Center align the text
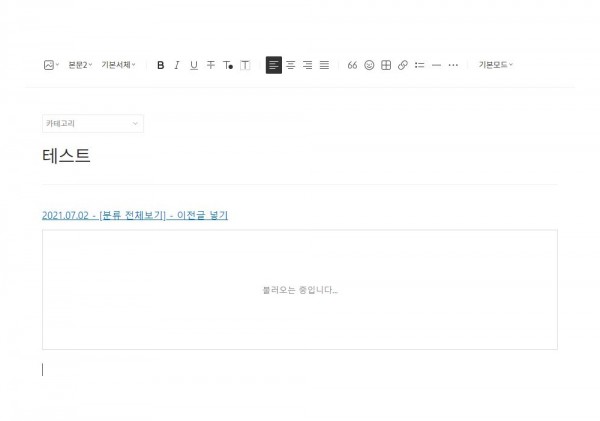The height and width of the screenshot is (421, 600). (290, 65)
